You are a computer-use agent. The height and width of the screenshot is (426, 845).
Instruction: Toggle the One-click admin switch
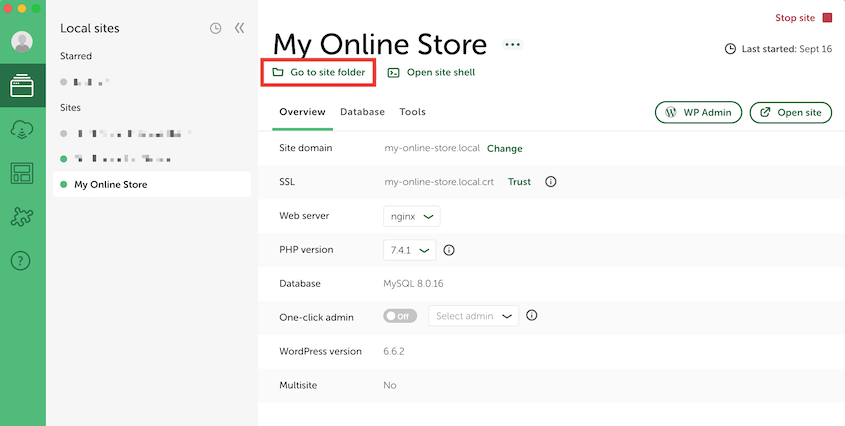400,316
